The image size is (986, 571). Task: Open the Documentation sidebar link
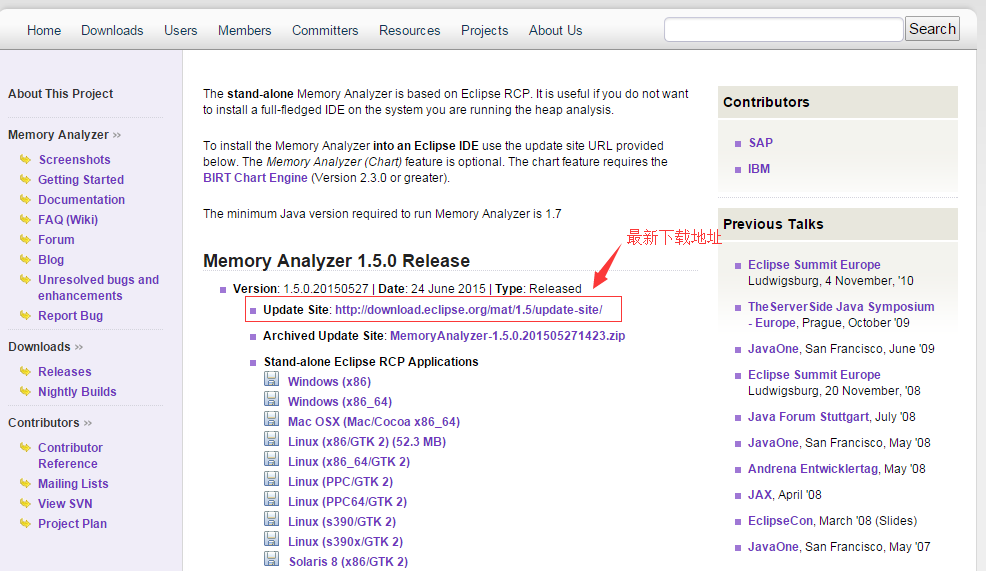81,199
